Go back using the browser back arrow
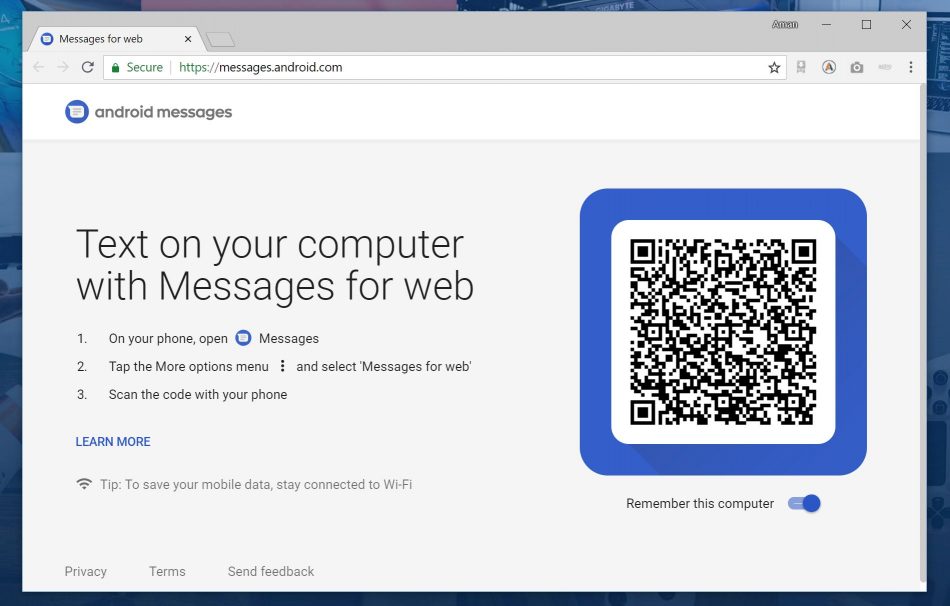Screen dimensions: 950x606 [39, 67]
